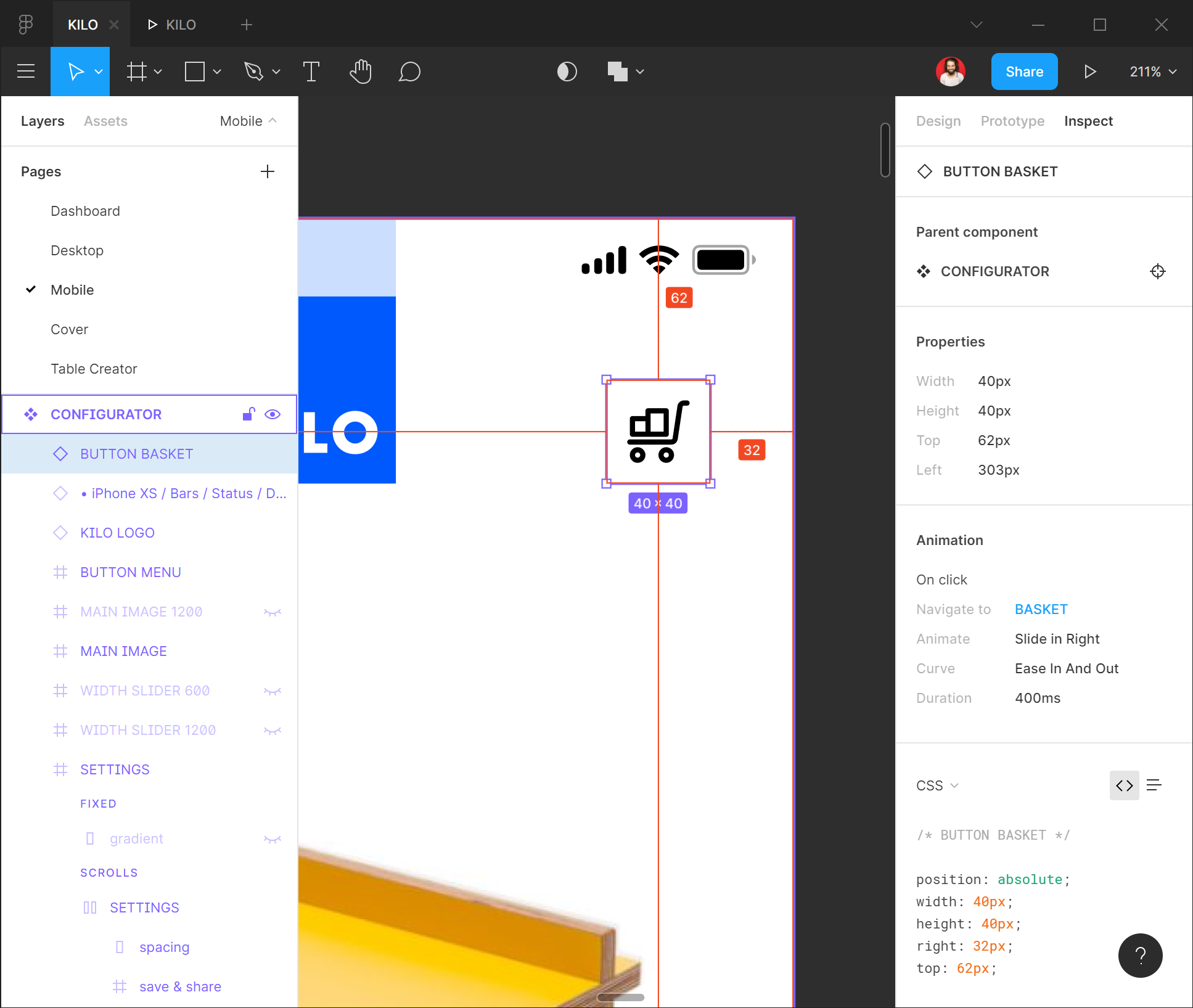
Task: Switch to table view in code panel
Action: (1154, 785)
